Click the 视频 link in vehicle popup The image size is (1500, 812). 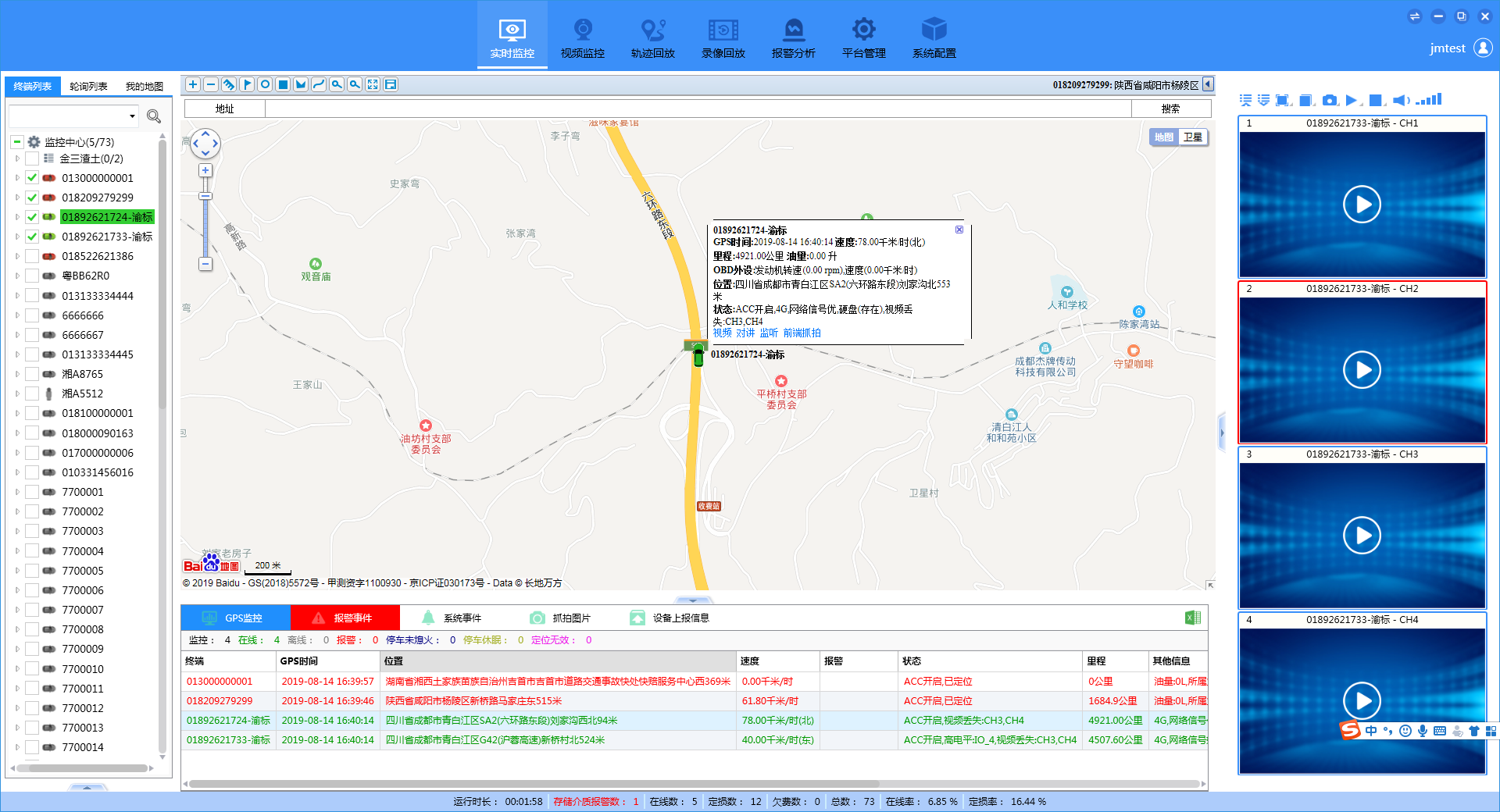pos(722,333)
